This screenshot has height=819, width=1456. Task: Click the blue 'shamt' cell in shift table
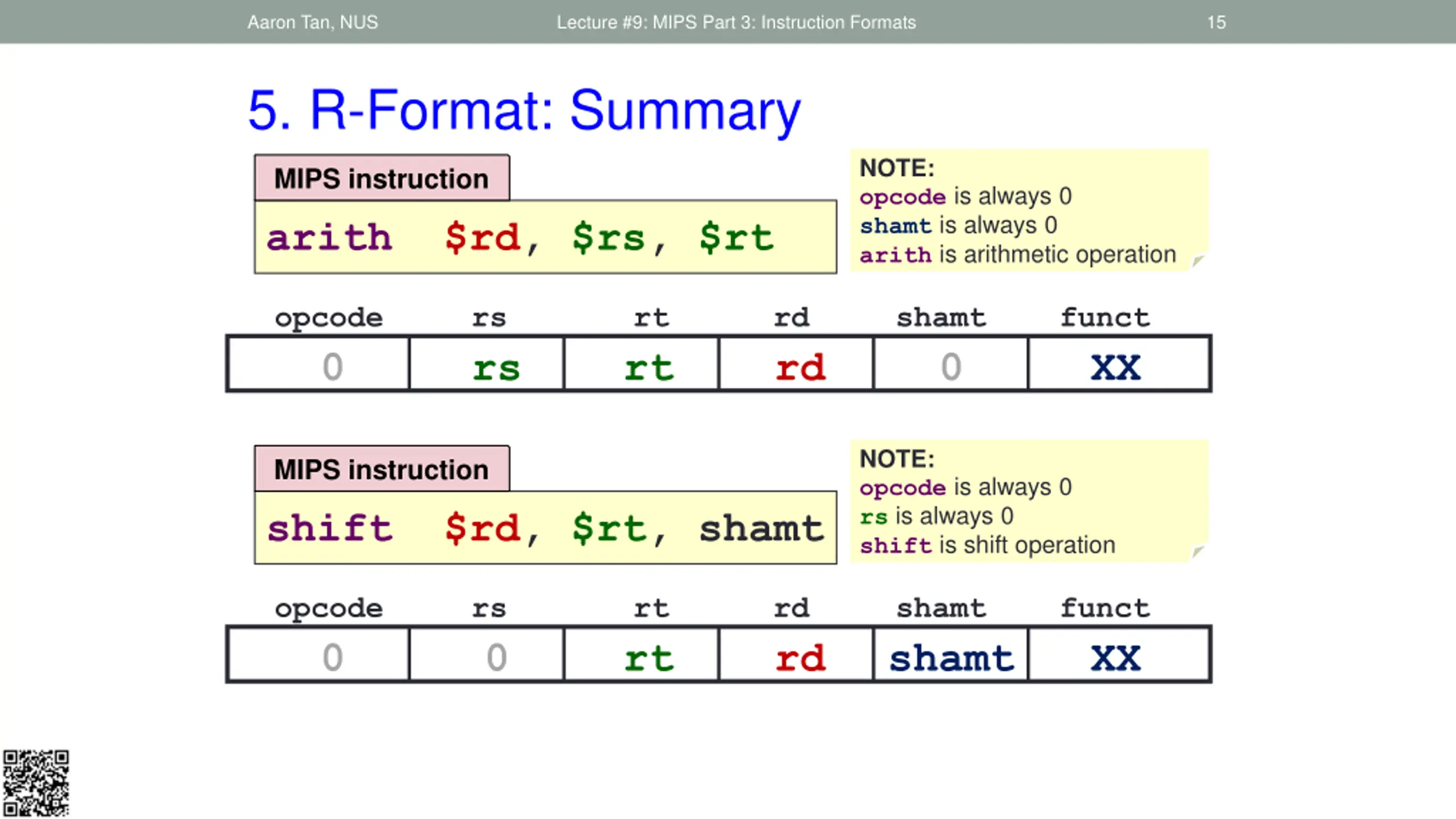point(951,655)
